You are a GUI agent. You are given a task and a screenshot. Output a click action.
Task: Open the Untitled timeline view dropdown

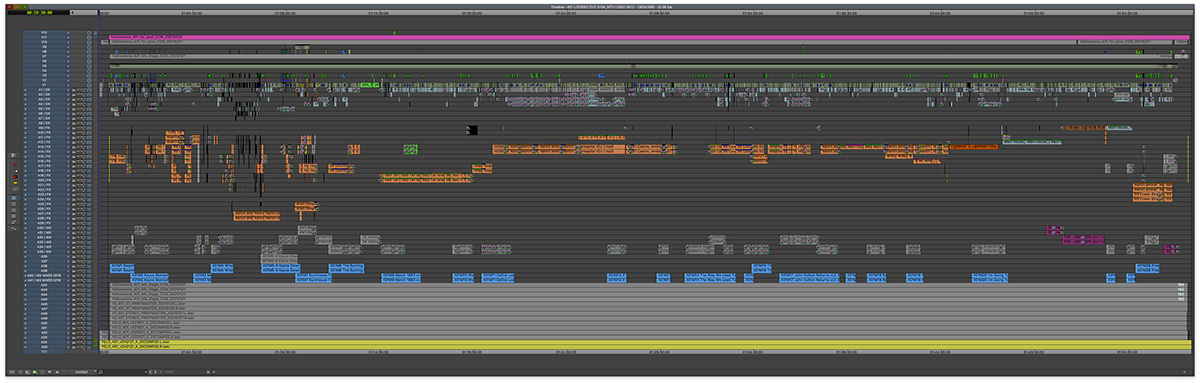[81, 372]
